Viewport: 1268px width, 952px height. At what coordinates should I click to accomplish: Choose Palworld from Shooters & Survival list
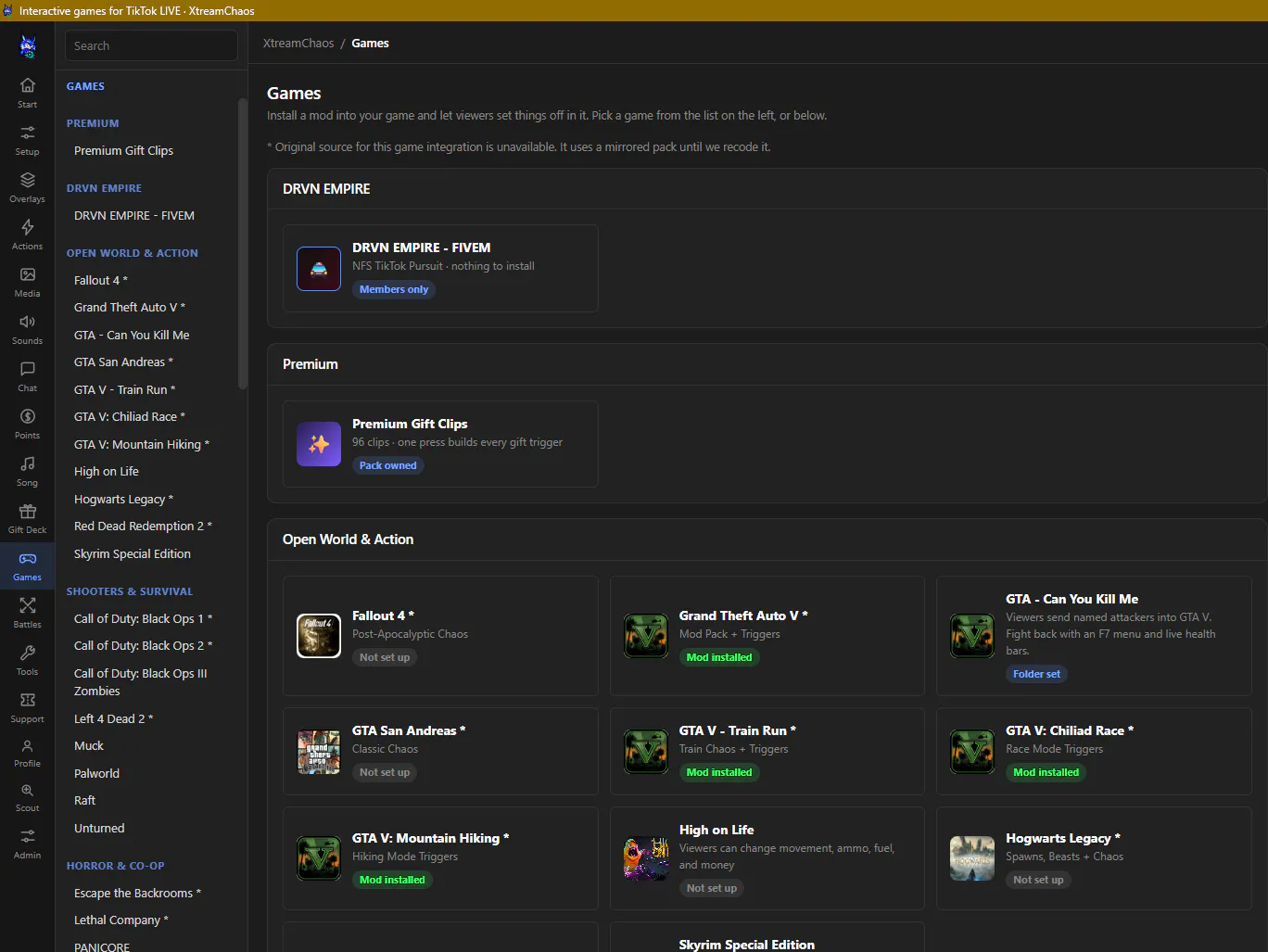pyautogui.click(x=96, y=773)
